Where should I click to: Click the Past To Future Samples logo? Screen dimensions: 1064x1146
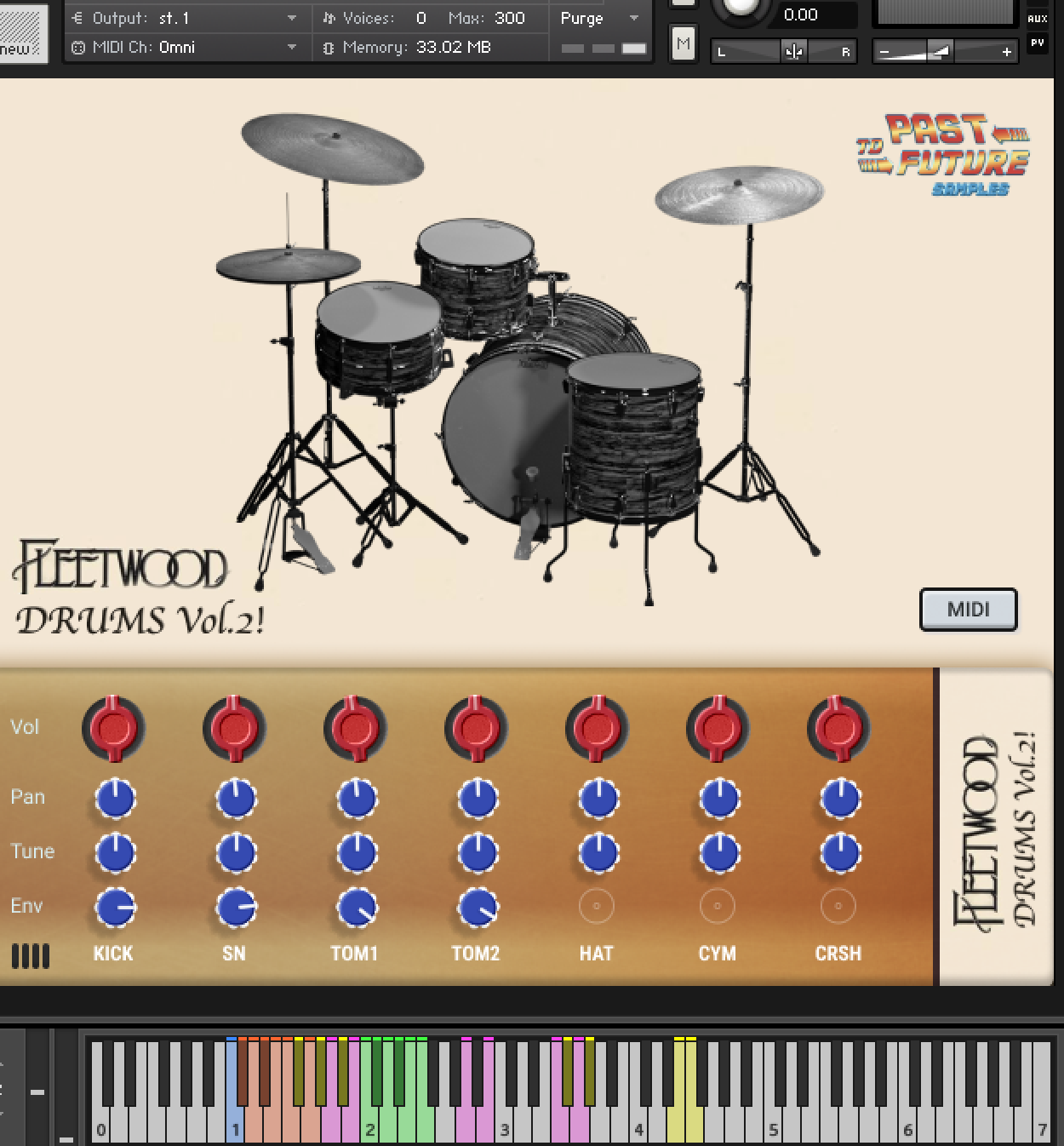[943, 155]
